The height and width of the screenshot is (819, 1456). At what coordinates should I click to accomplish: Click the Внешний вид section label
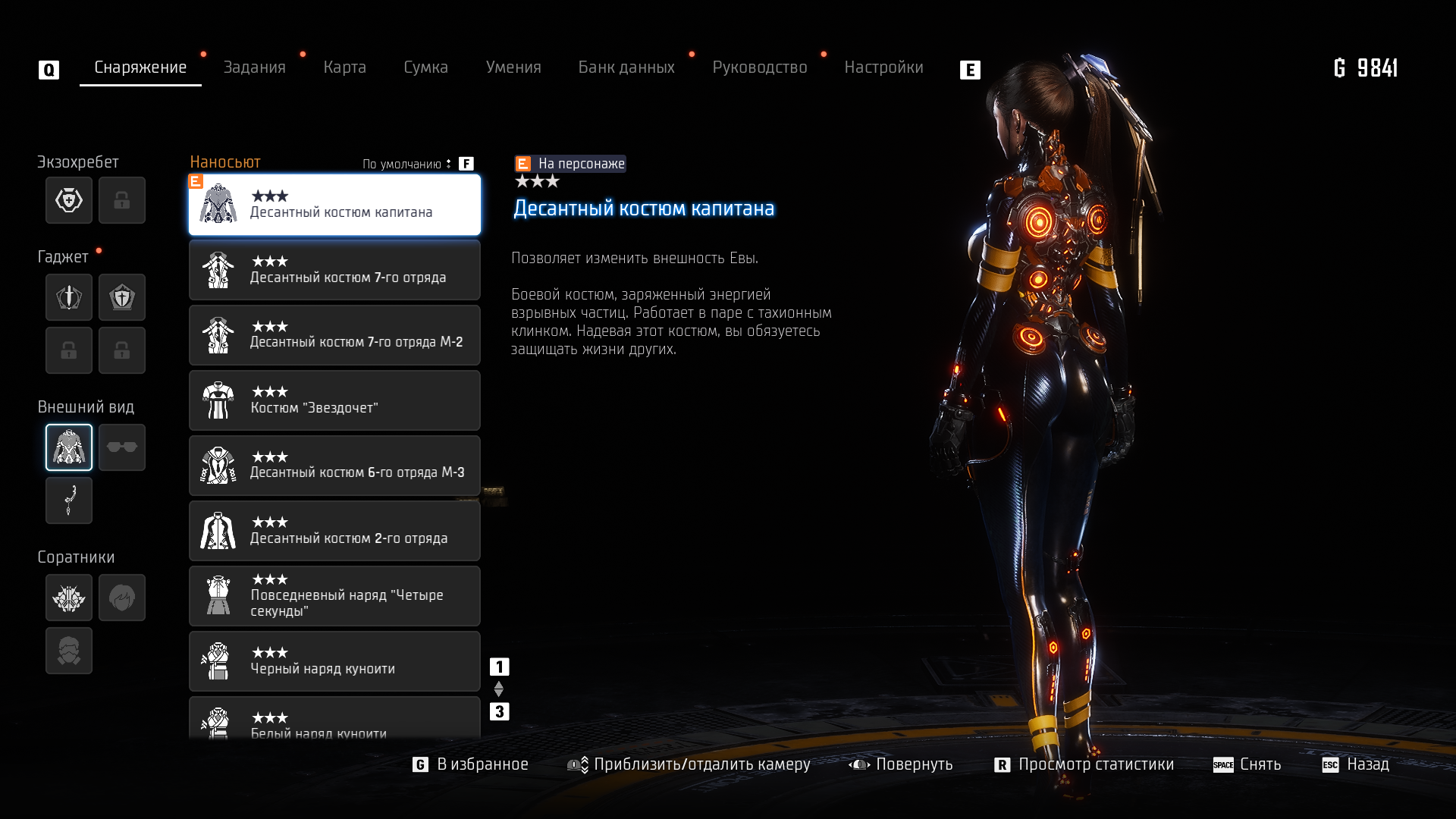86,407
